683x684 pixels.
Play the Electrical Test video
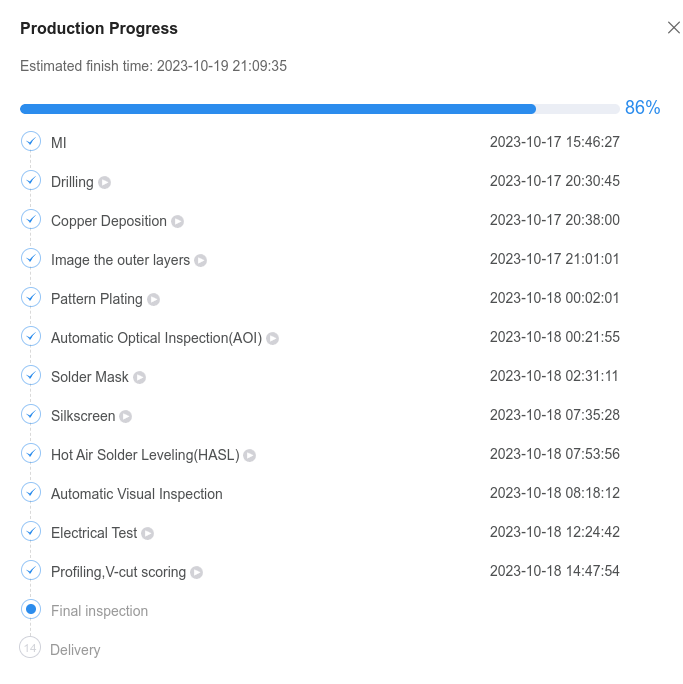(147, 534)
